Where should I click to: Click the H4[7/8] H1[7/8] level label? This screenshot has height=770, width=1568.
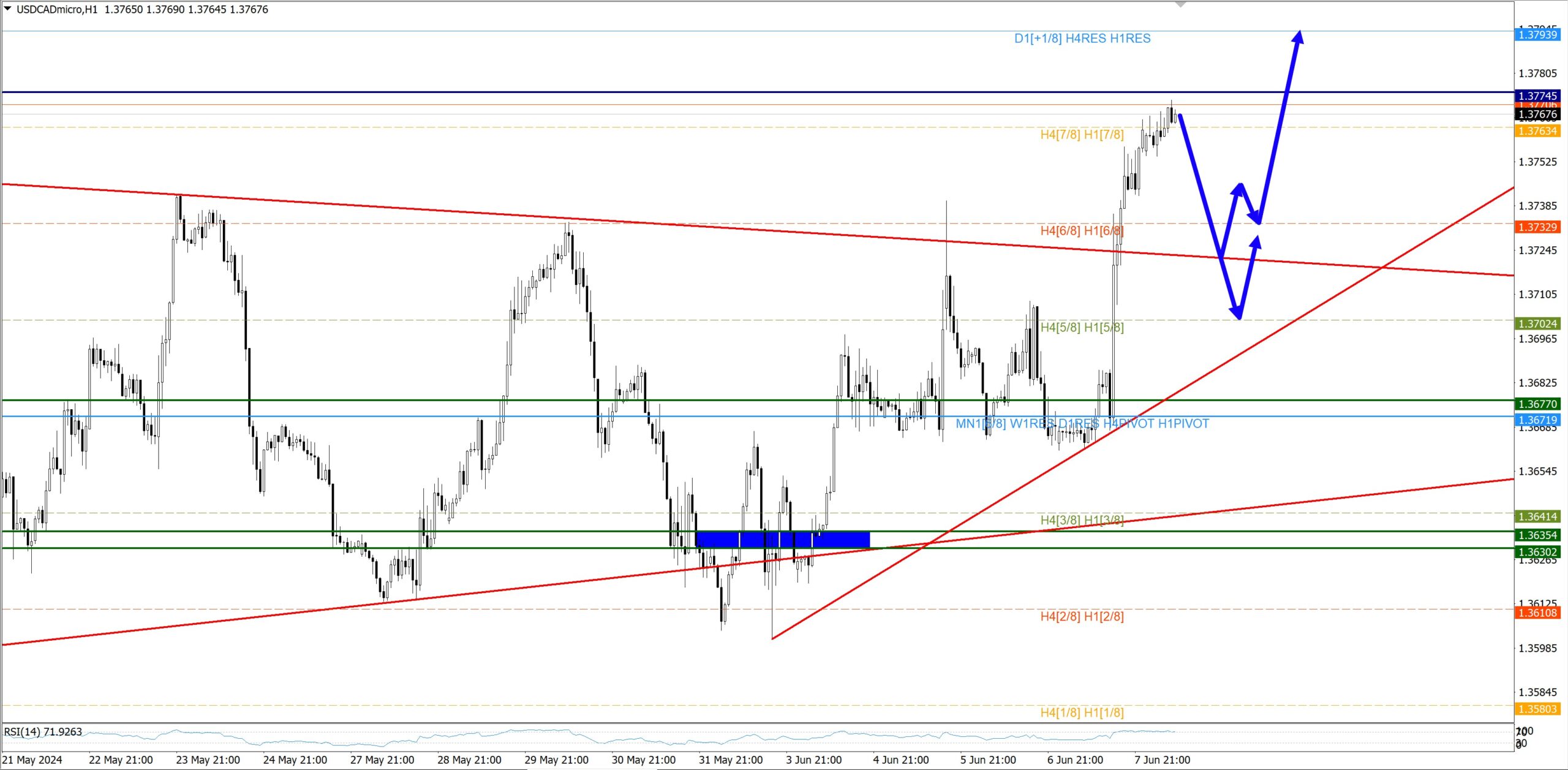coord(1082,135)
